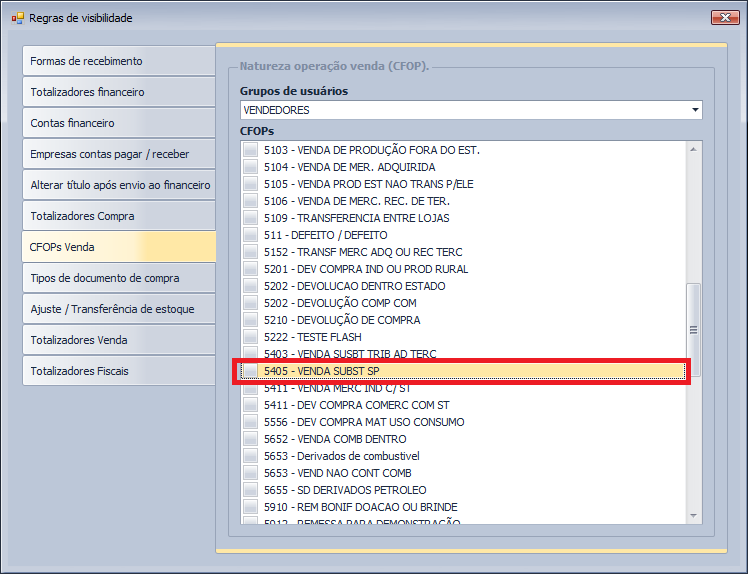This screenshot has width=748, height=574.
Task: Open Tipos de documento de compra tab
Action: click(x=119, y=278)
